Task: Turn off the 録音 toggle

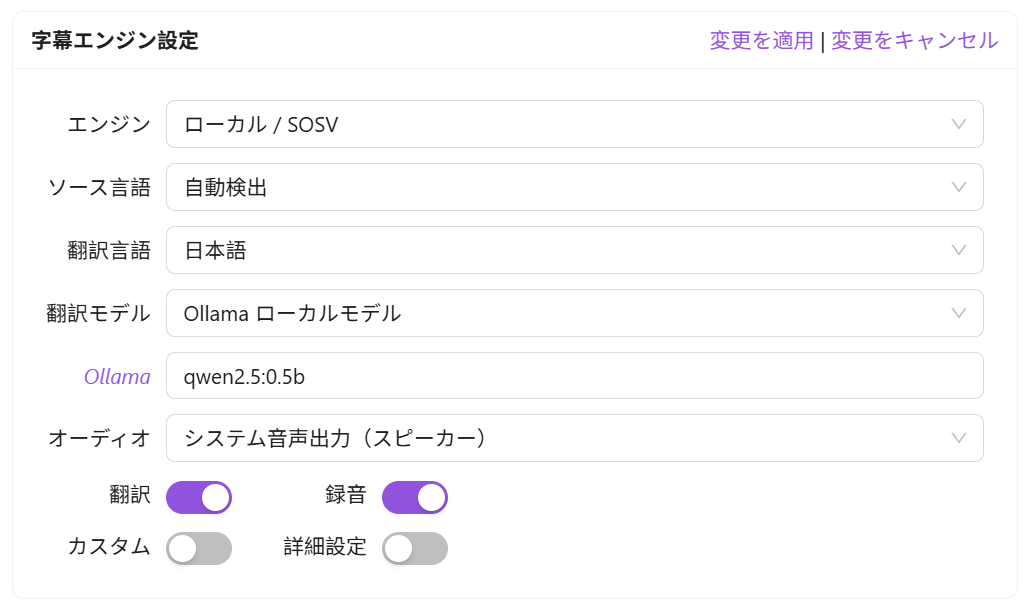Action: pos(415,497)
